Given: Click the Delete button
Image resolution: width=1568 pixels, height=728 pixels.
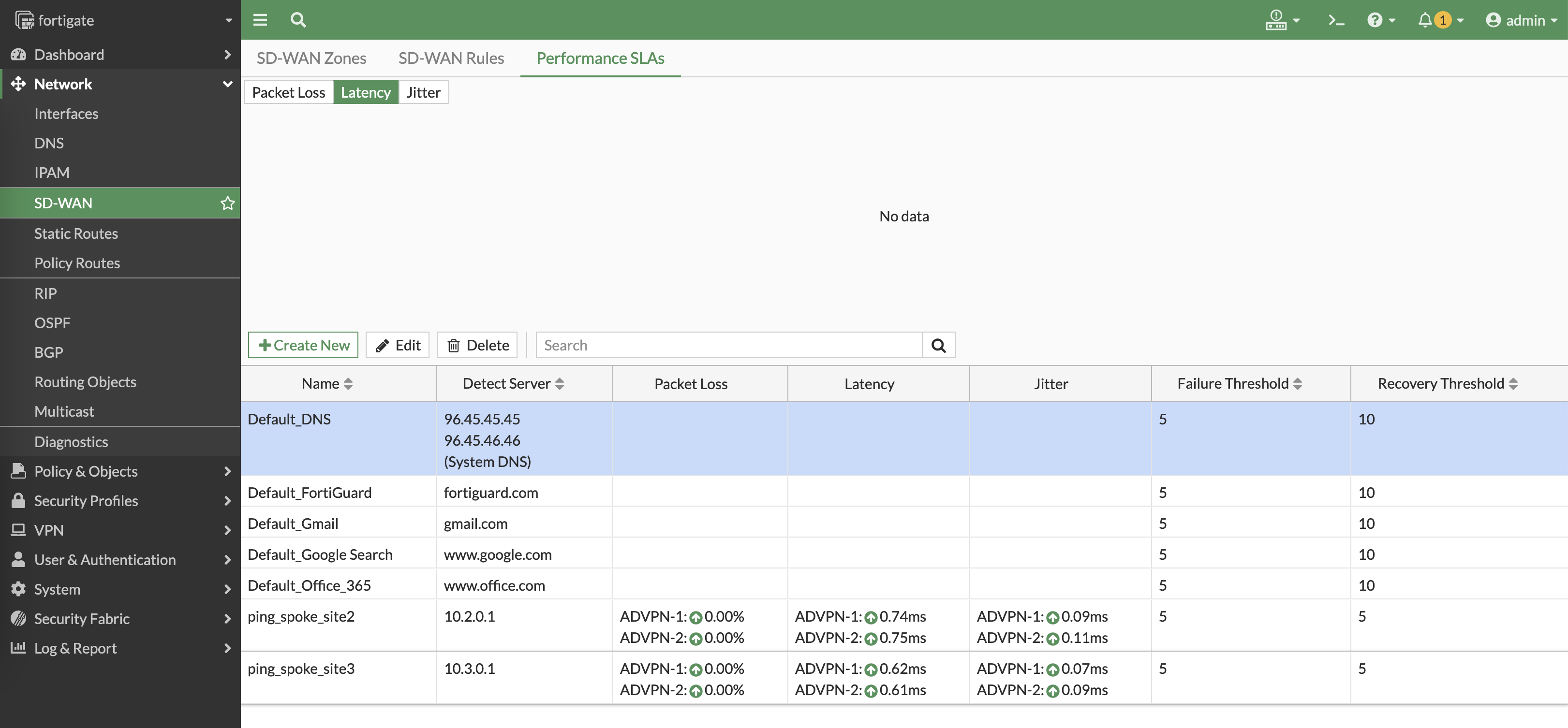Looking at the screenshot, I should (x=477, y=346).
